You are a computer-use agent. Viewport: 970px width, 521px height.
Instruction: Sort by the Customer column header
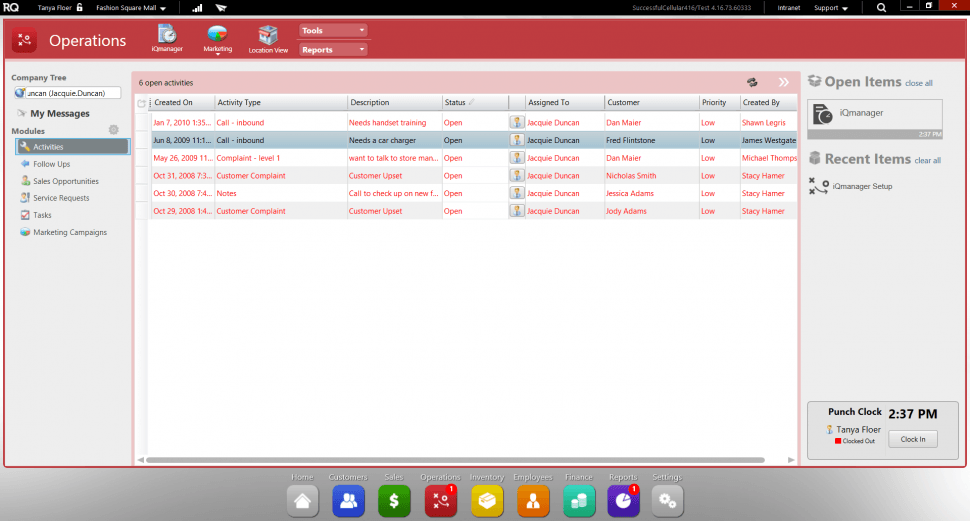(652, 103)
